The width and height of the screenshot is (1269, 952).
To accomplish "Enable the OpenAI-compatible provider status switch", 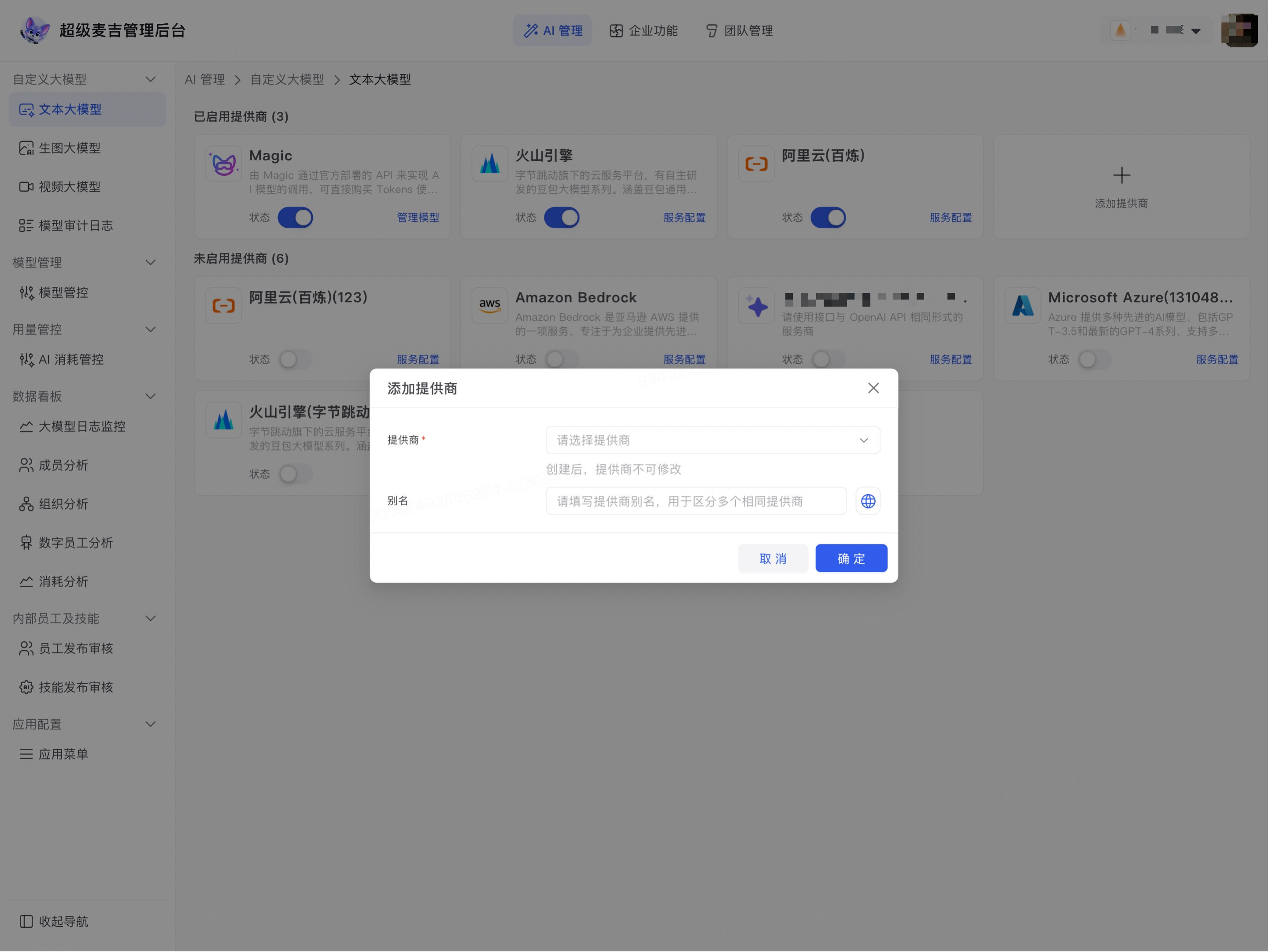I will tap(829, 360).
